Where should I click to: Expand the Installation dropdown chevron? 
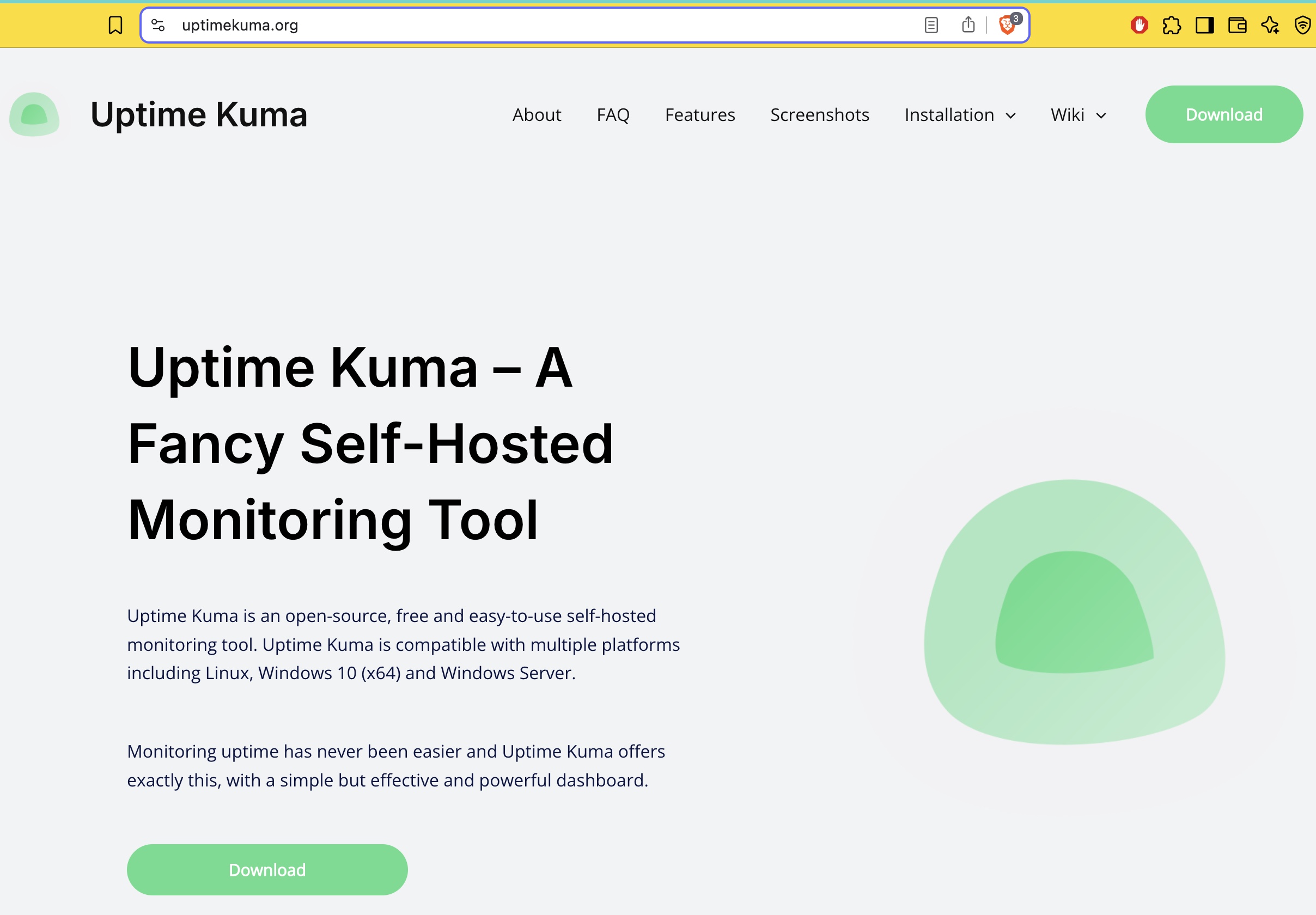tap(1011, 115)
